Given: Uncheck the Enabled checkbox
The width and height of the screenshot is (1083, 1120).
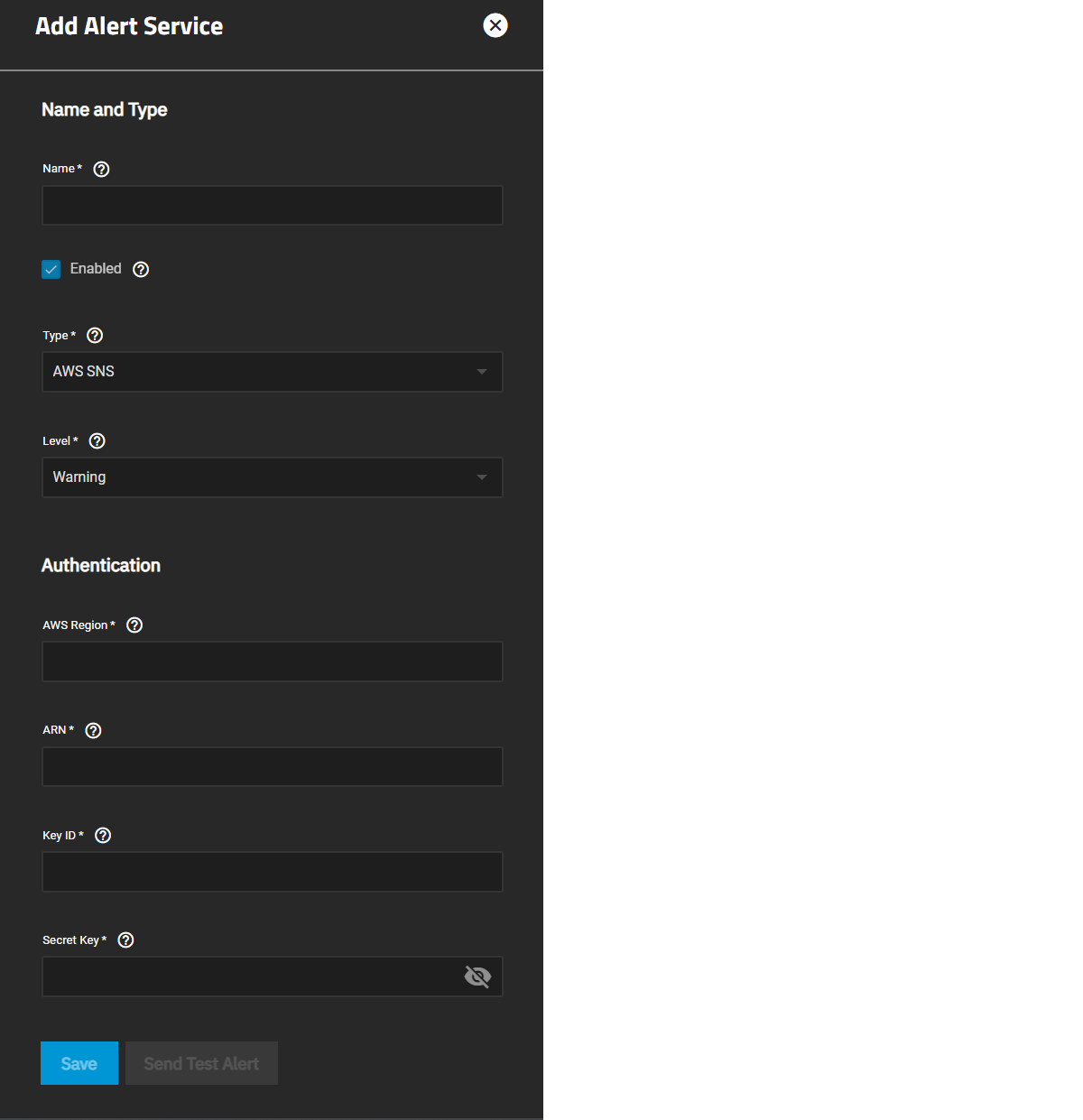Looking at the screenshot, I should pos(51,269).
